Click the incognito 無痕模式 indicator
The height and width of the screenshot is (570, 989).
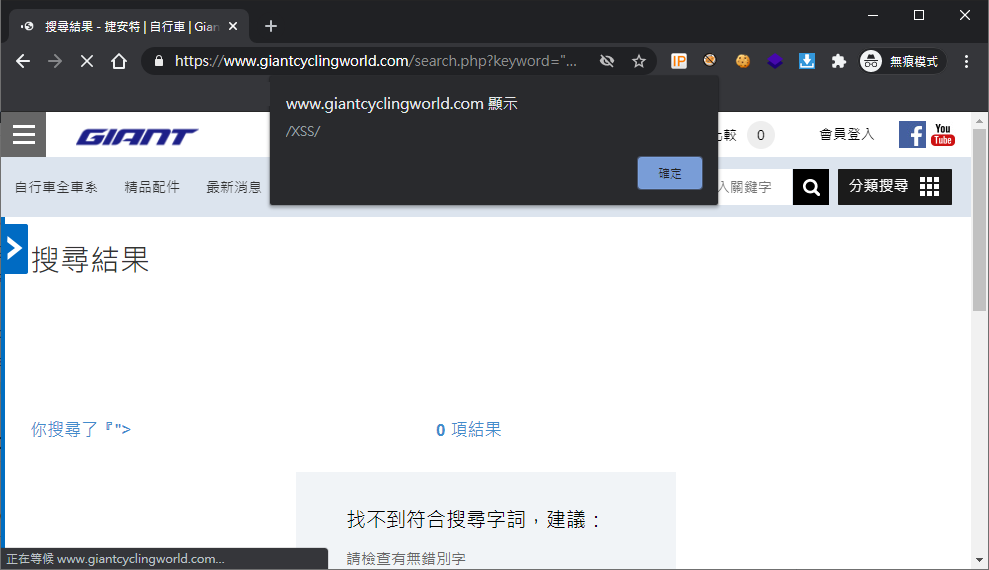[x=902, y=61]
